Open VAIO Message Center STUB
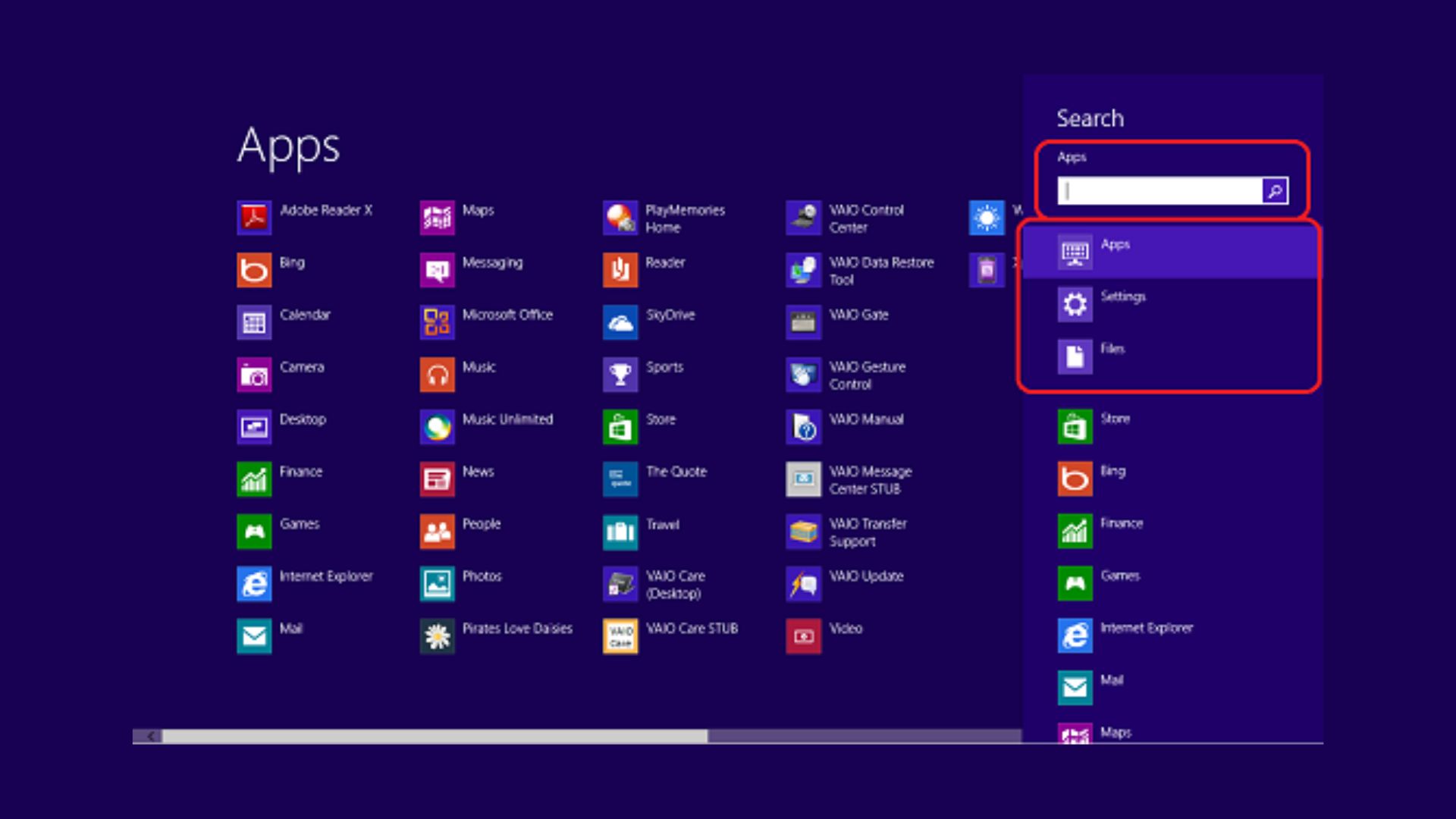The width and height of the screenshot is (1456, 819). point(804,479)
